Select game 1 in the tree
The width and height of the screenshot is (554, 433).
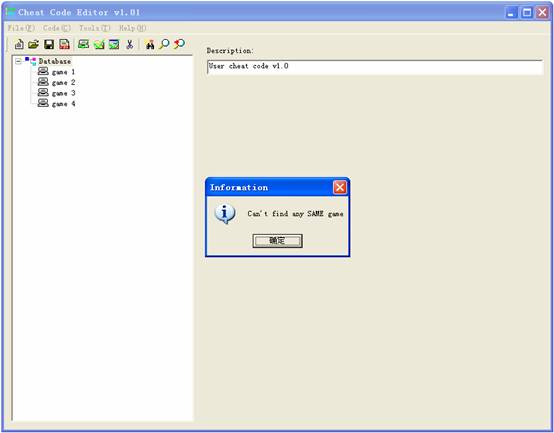point(63,72)
